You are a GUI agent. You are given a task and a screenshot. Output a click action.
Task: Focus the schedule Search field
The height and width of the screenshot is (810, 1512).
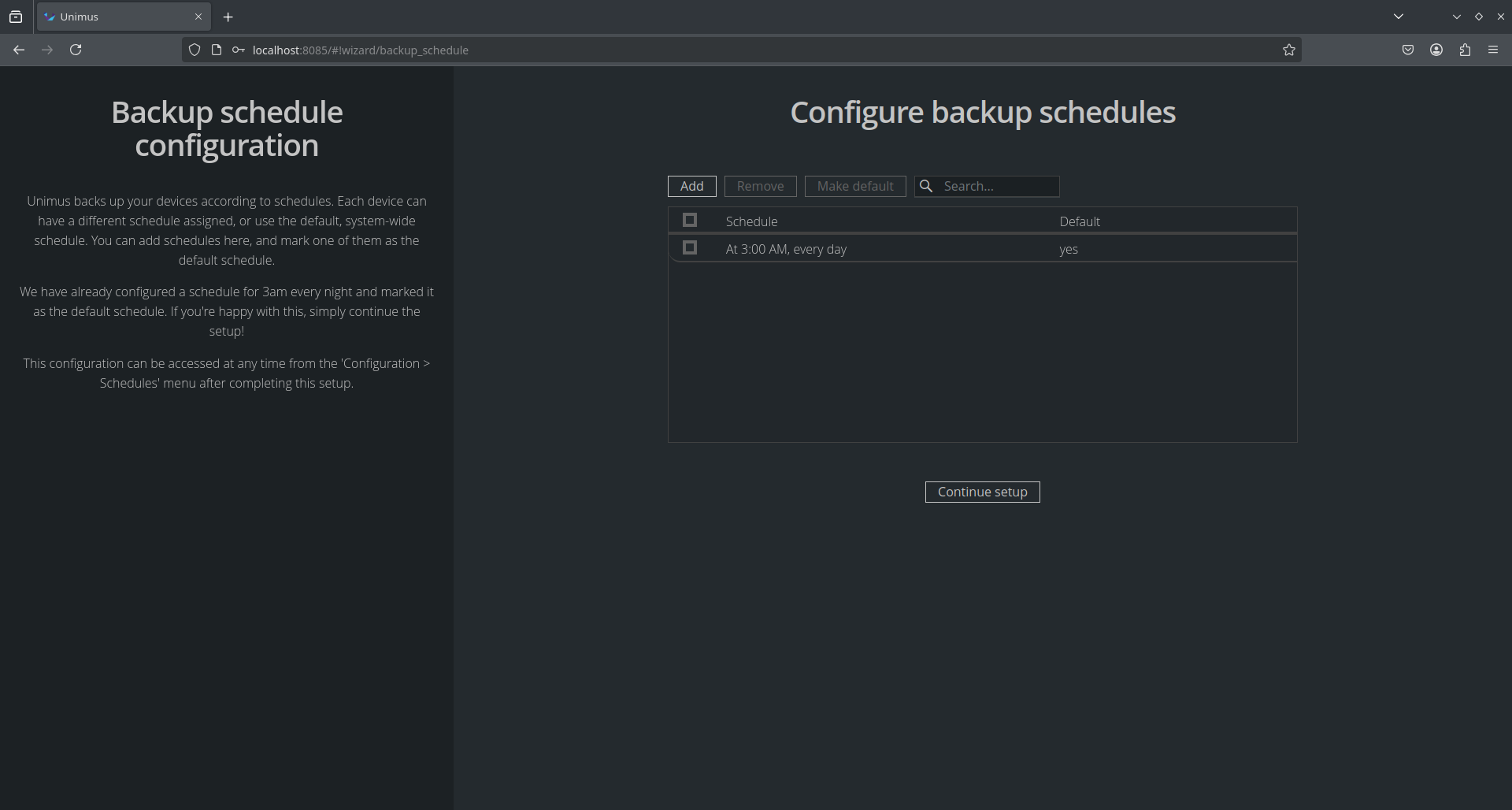pyautogui.click(x=997, y=187)
